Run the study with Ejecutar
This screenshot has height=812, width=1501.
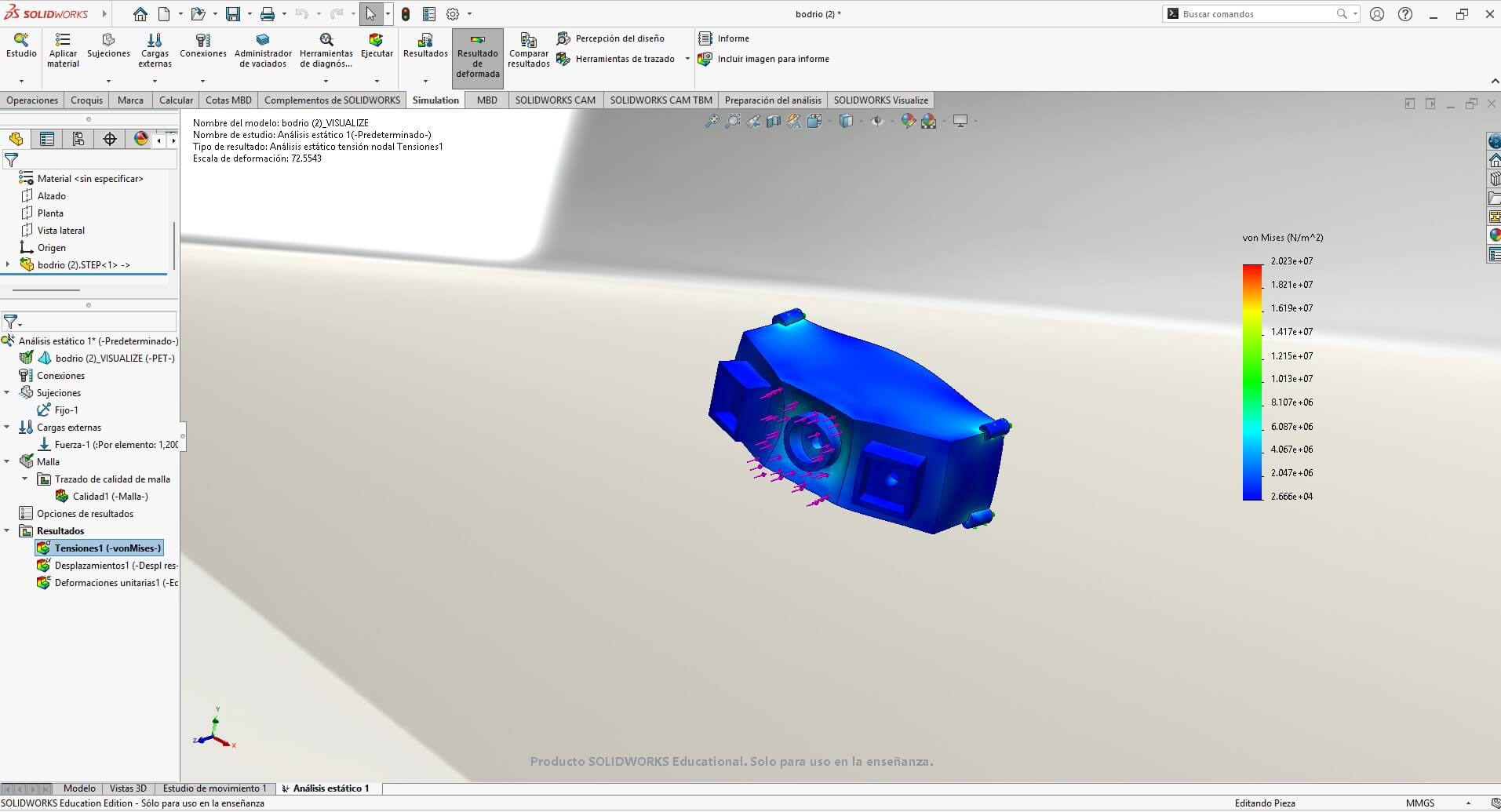(377, 46)
